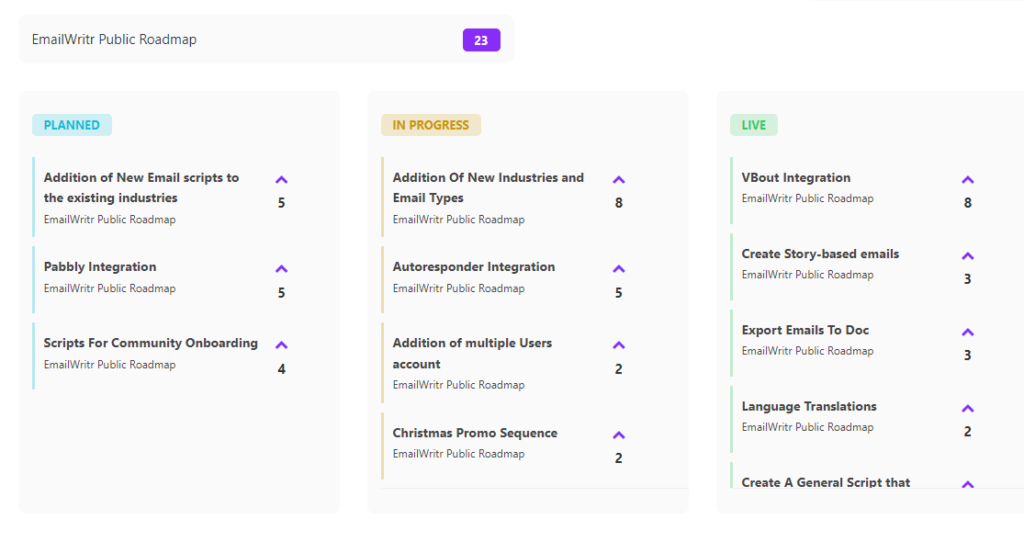Screen dimensions: 1024x542
Task: Upvote Scripts For Community Onboarding
Action: (x=281, y=345)
